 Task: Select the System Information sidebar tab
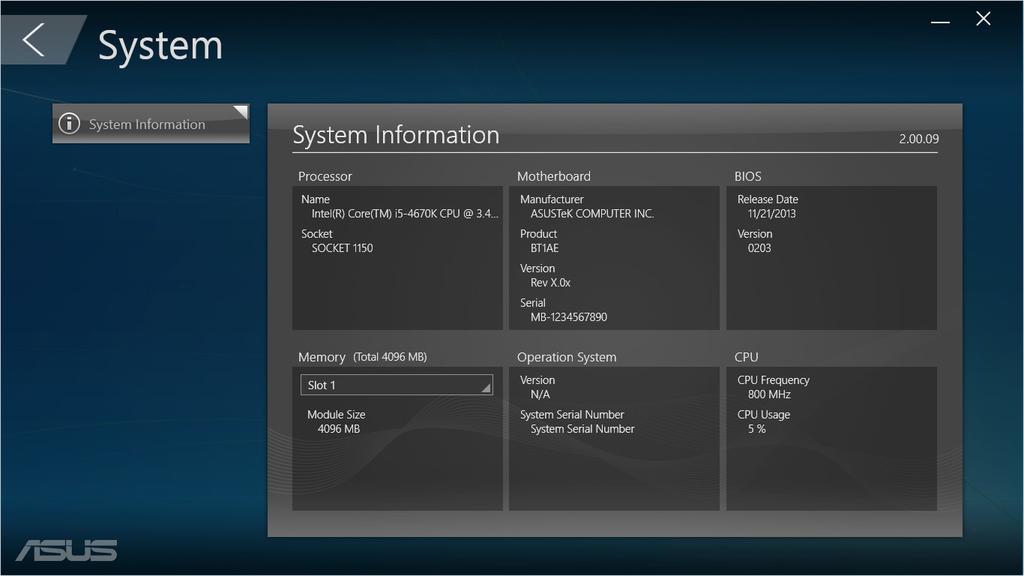pyautogui.click(x=151, y=123)
